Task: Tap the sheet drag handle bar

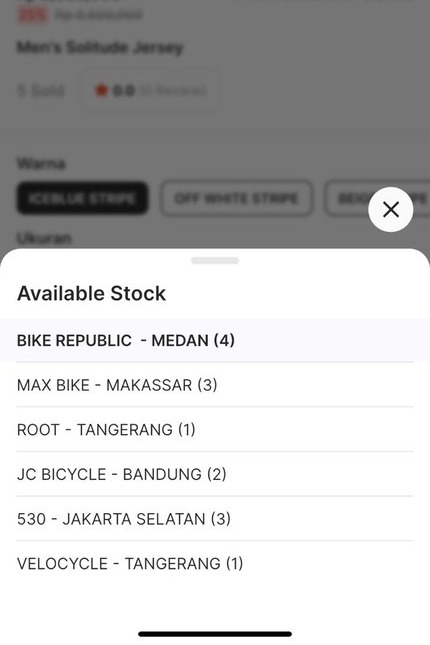Action: [215, 260]
